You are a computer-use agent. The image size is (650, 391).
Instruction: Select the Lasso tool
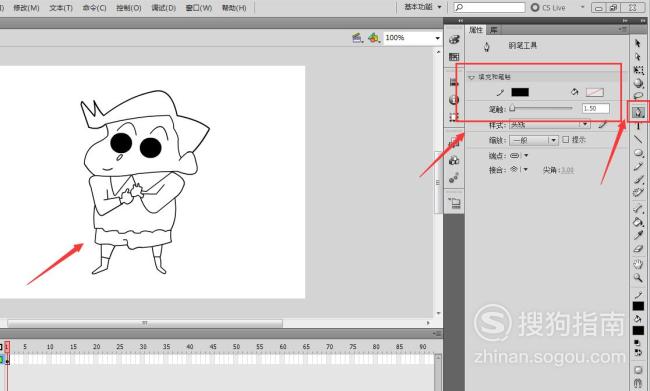[638, 97]
